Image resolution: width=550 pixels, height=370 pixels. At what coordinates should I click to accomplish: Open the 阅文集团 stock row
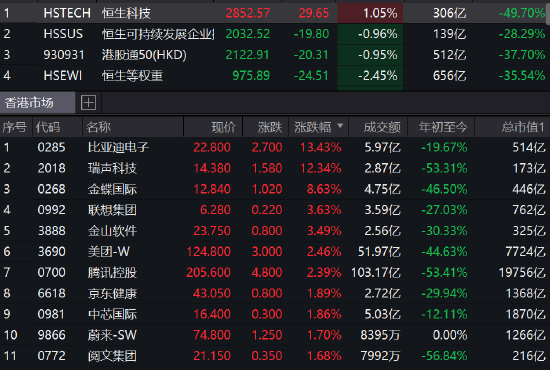coord(275,356)
